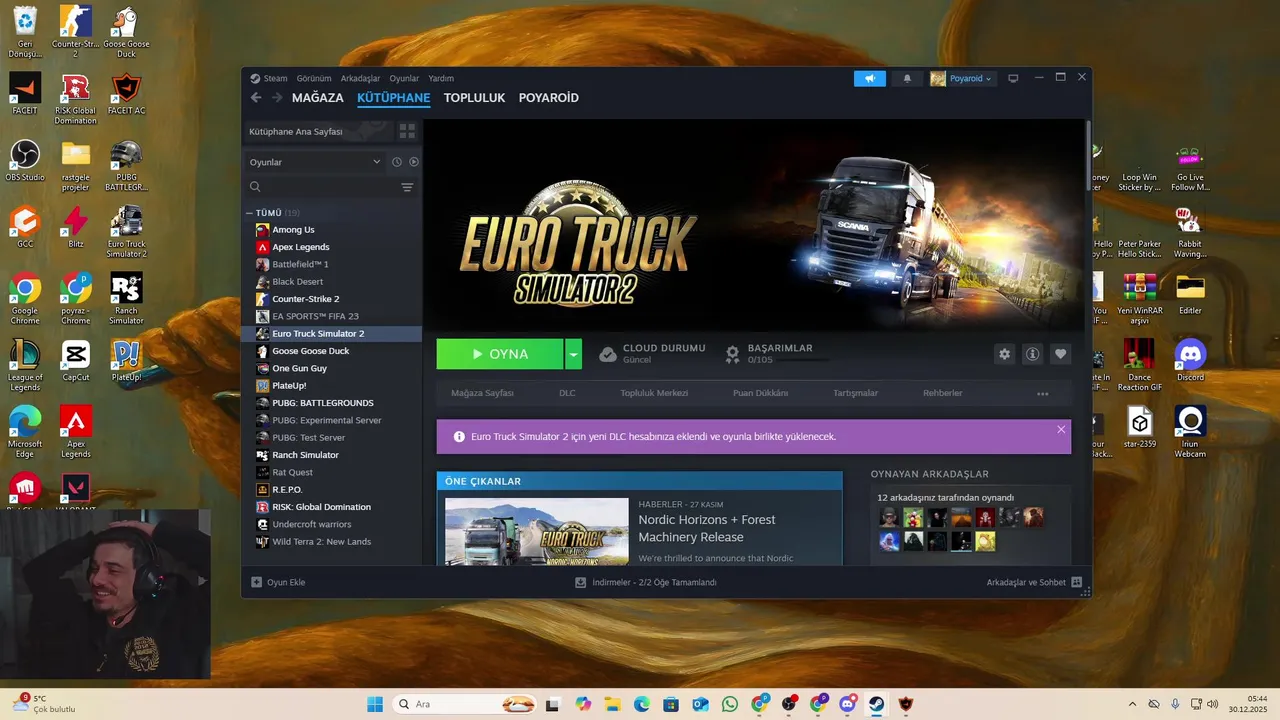Viewport: 1280px width, 720px height.
Task: Open Downloads status at bottom bar
Action: pyautogui.click(x=646, y=582)
